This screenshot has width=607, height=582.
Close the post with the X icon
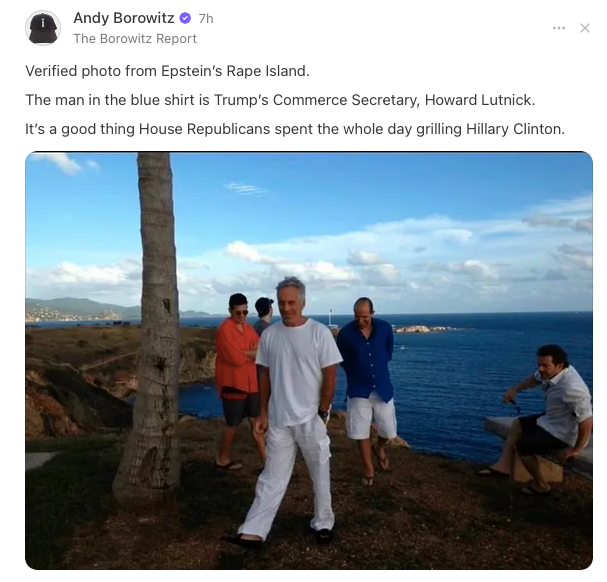pyautogui.click(x=585, y=28)
